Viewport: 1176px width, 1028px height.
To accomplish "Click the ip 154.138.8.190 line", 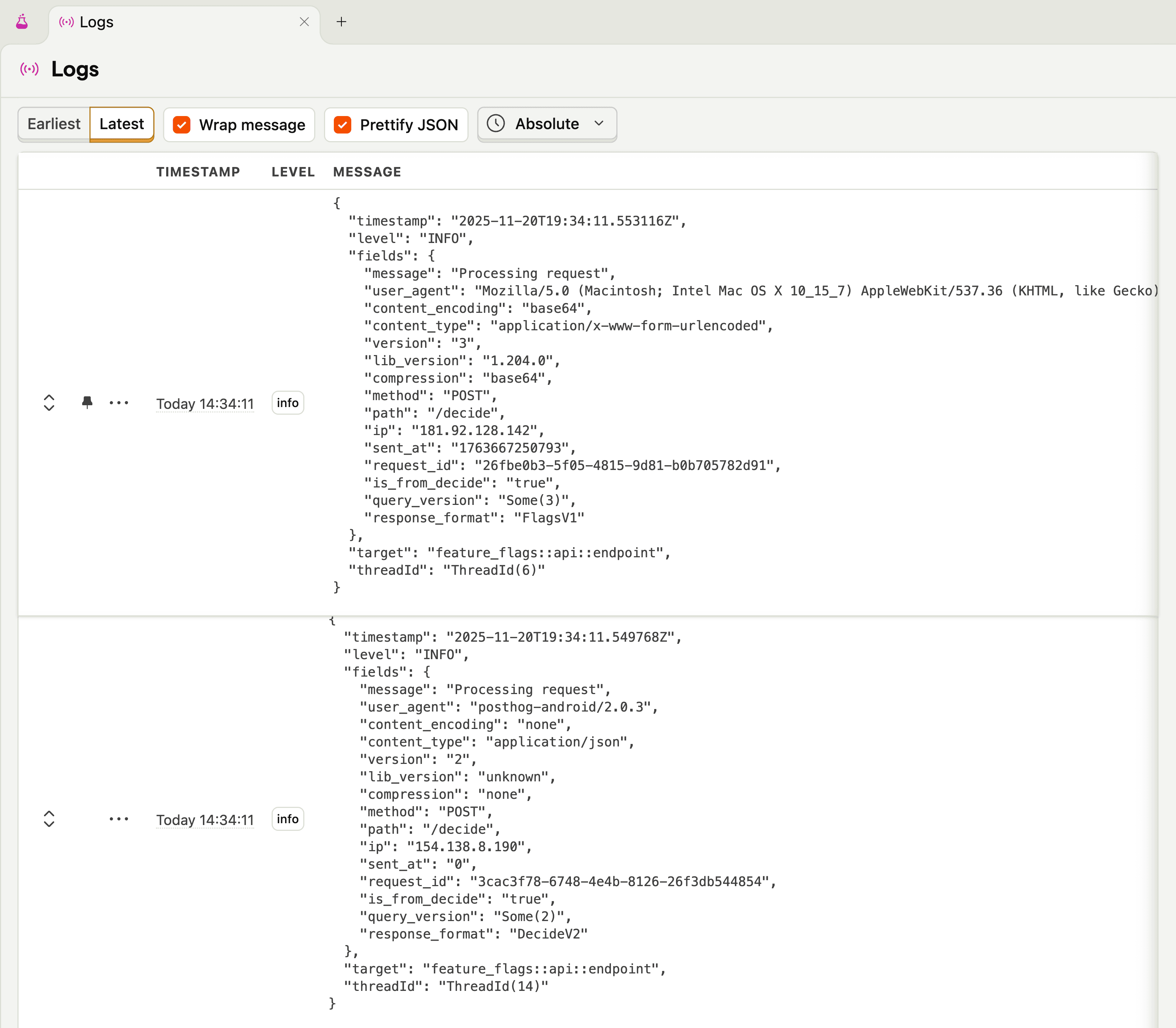I will coord(445,847).
